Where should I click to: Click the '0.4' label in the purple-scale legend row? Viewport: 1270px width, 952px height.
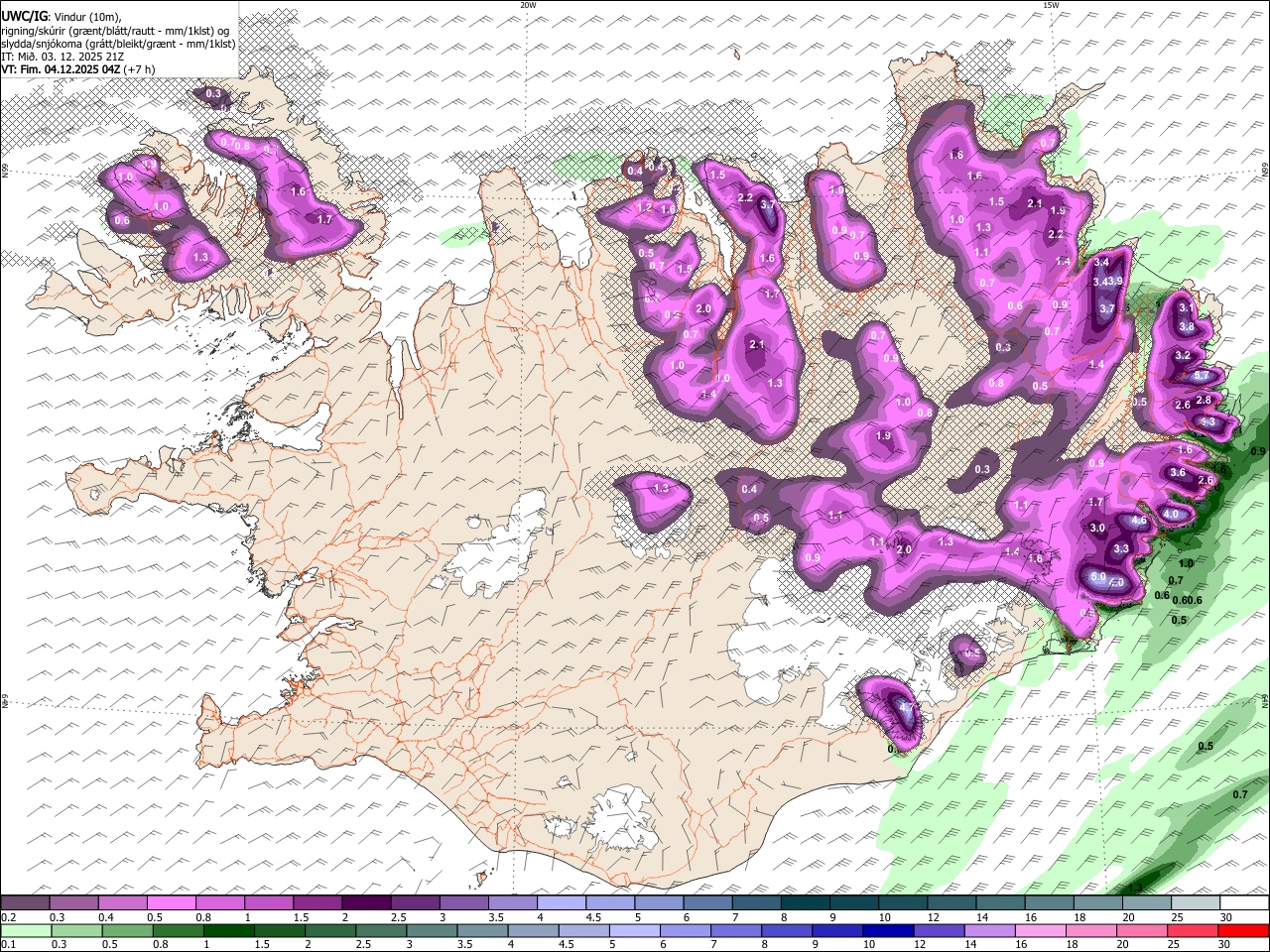pyautogui.click(x=104, y=917)
